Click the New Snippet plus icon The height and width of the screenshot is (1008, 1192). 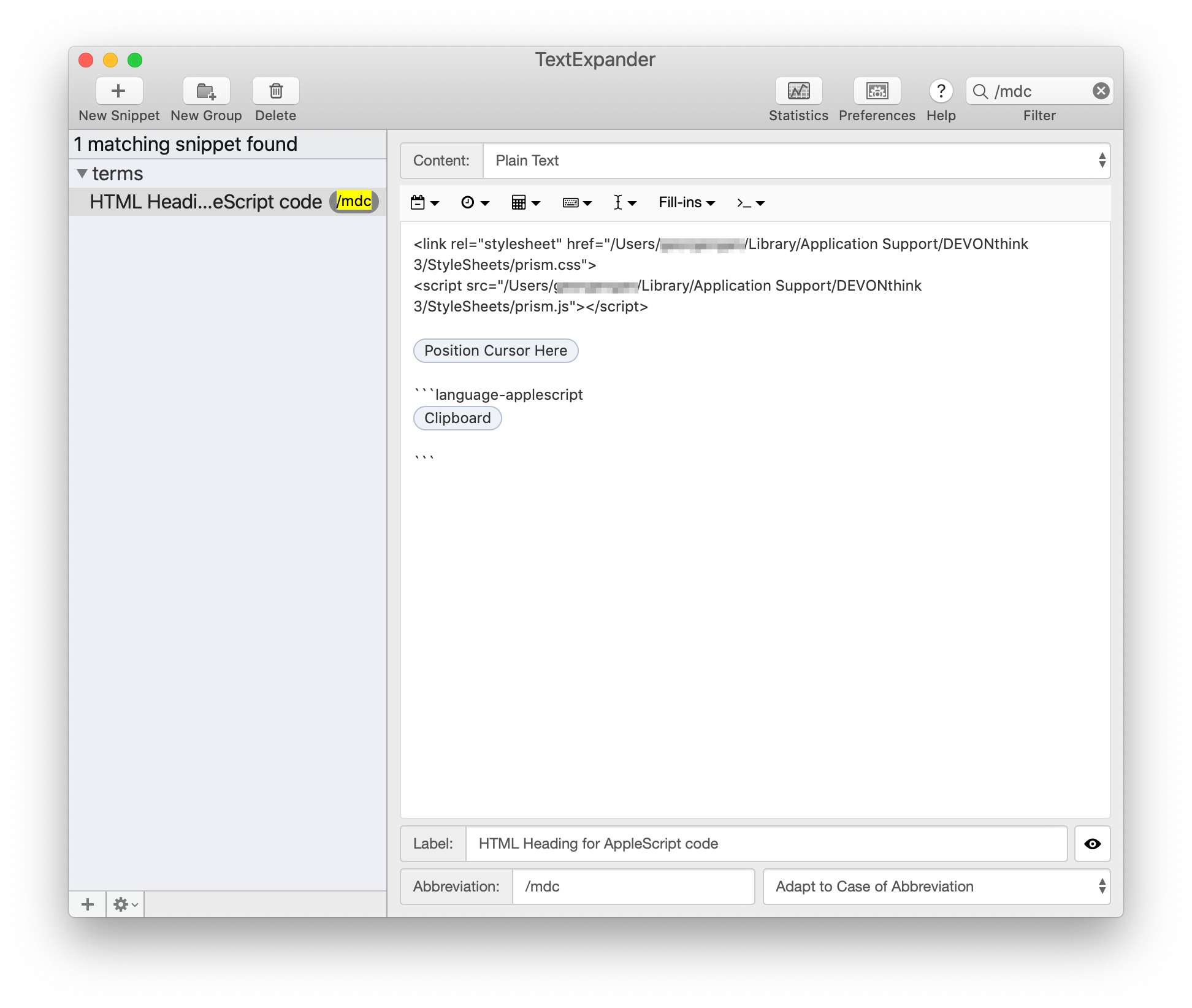pos(119,91)
